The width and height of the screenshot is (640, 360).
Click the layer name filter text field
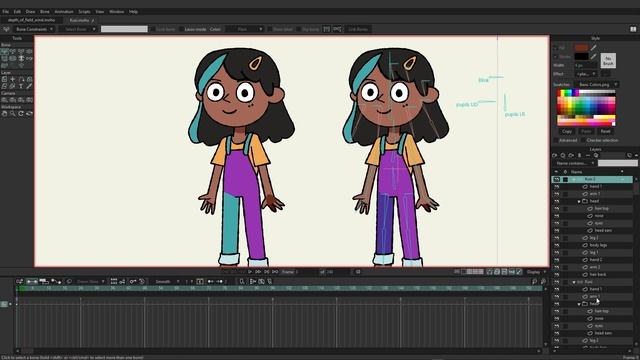tap(618, 163)
